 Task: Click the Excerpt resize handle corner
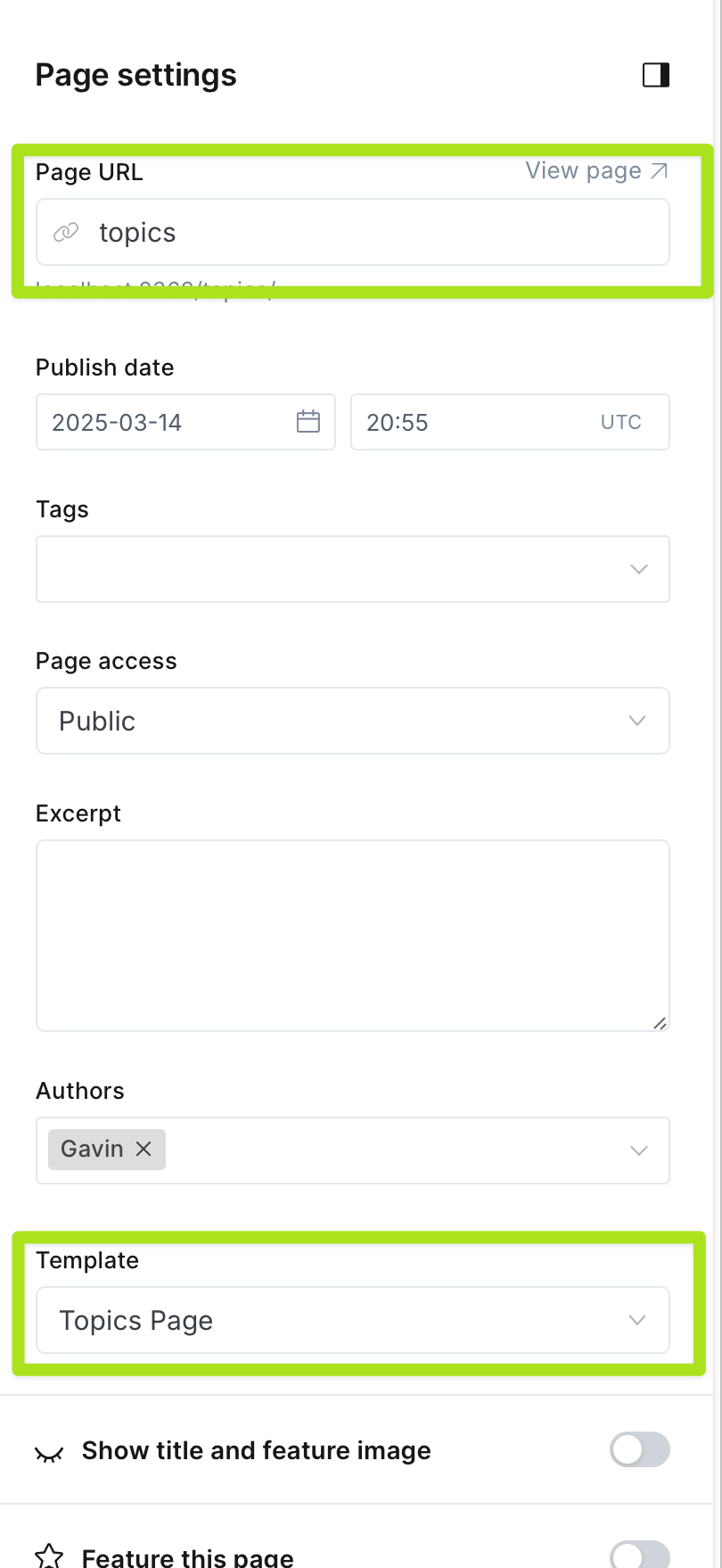660,1023
